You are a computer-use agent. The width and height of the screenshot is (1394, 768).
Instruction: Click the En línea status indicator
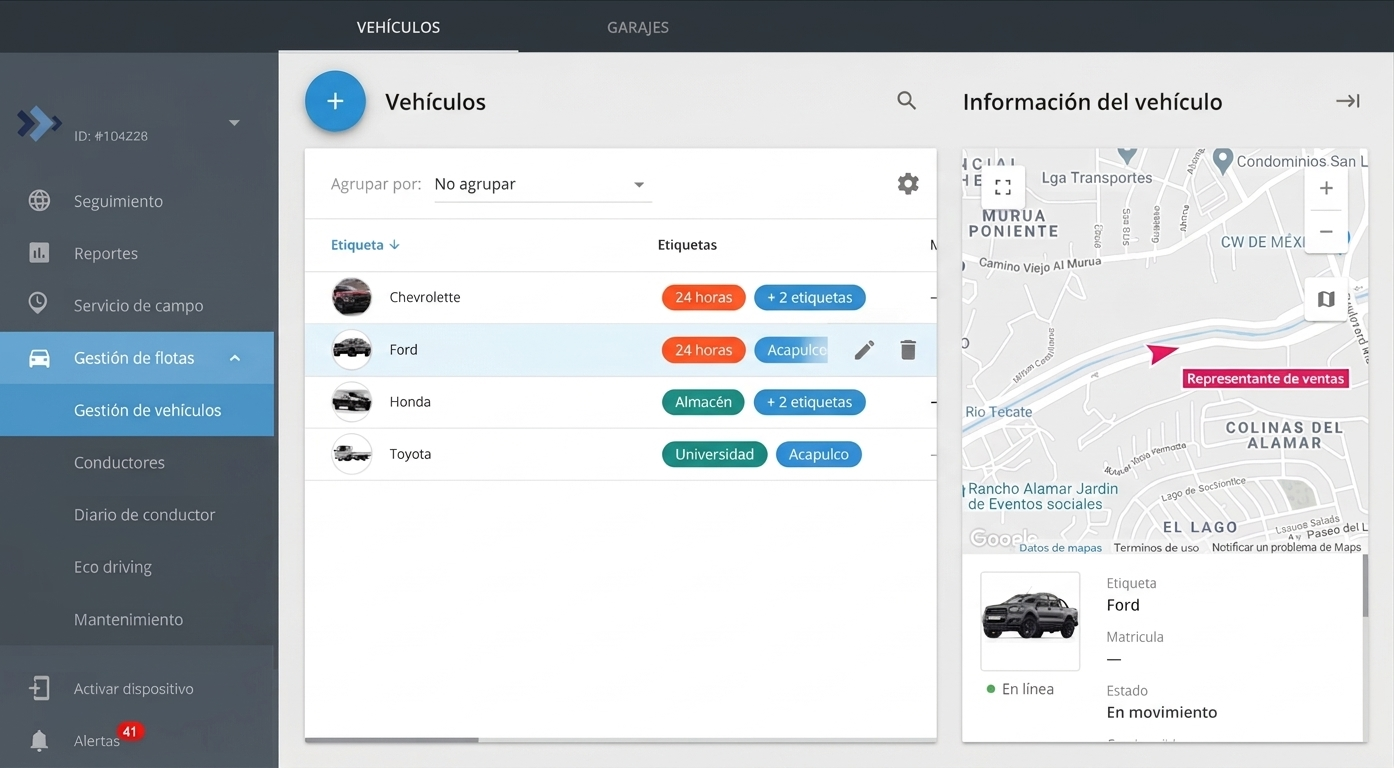coord(1020,689)
